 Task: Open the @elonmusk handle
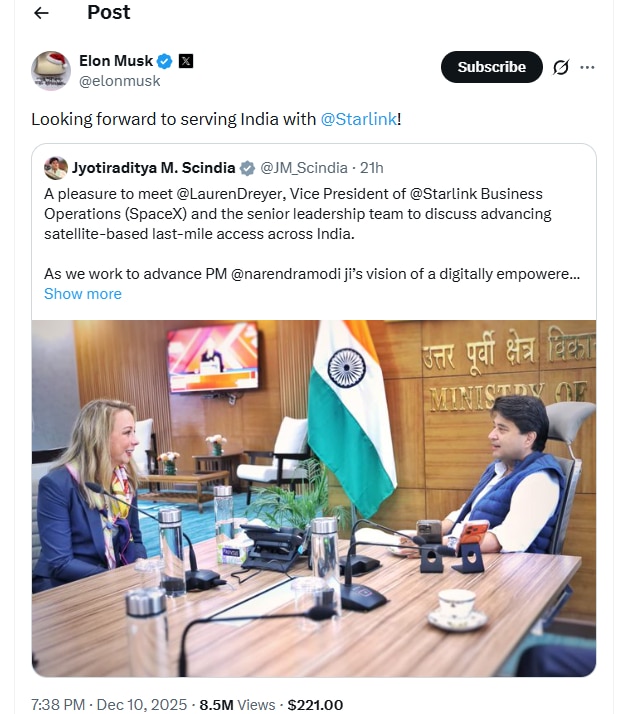[120, 81]
